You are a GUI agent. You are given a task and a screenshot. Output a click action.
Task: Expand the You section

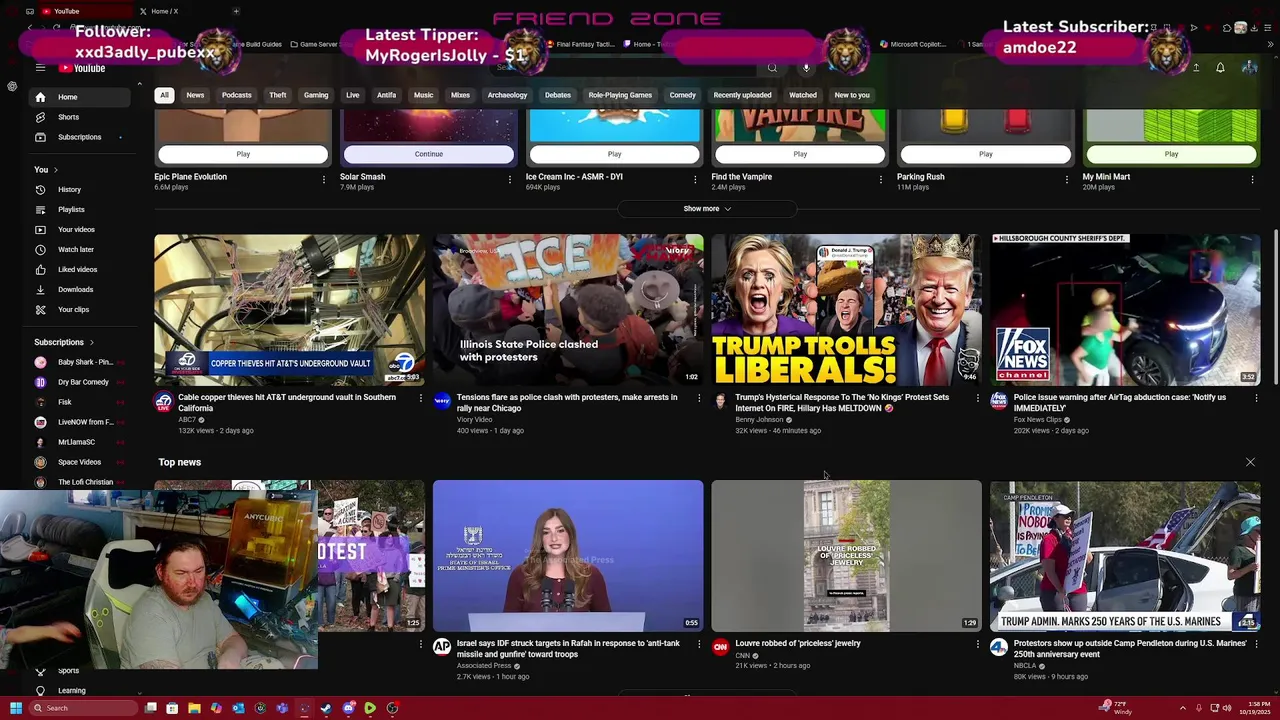point(46,169)
